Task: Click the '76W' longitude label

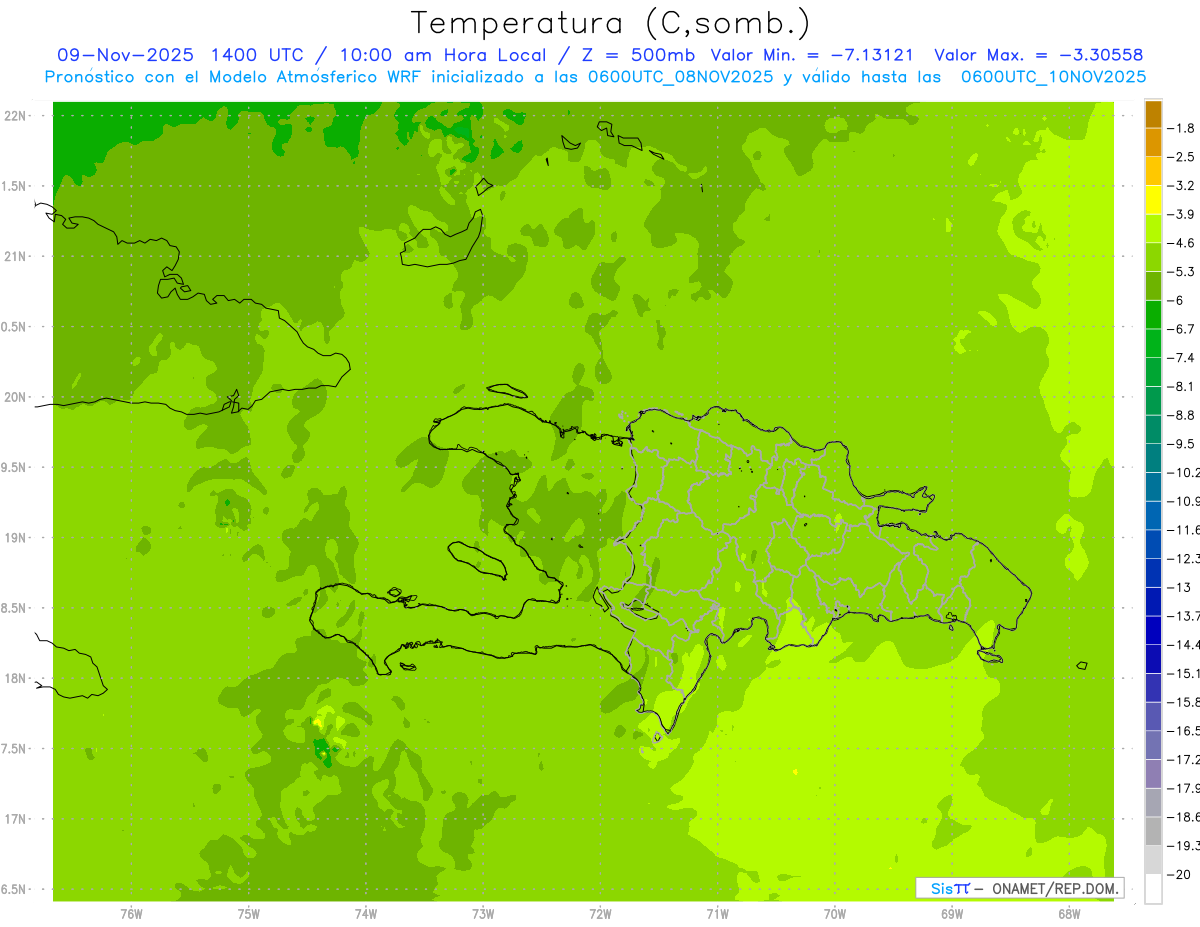Action: (131, 914)
